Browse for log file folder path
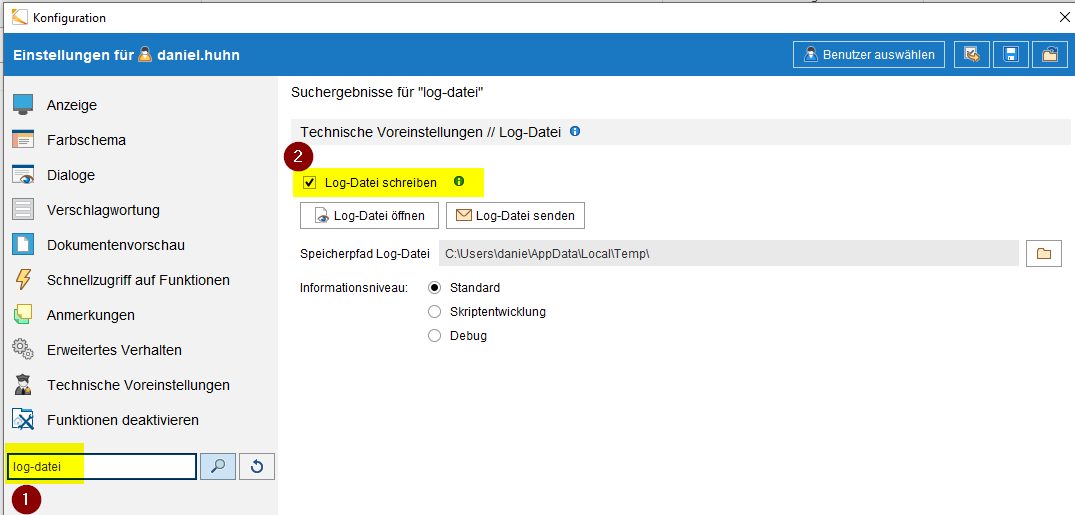1075x515 pixels. 1044,253
